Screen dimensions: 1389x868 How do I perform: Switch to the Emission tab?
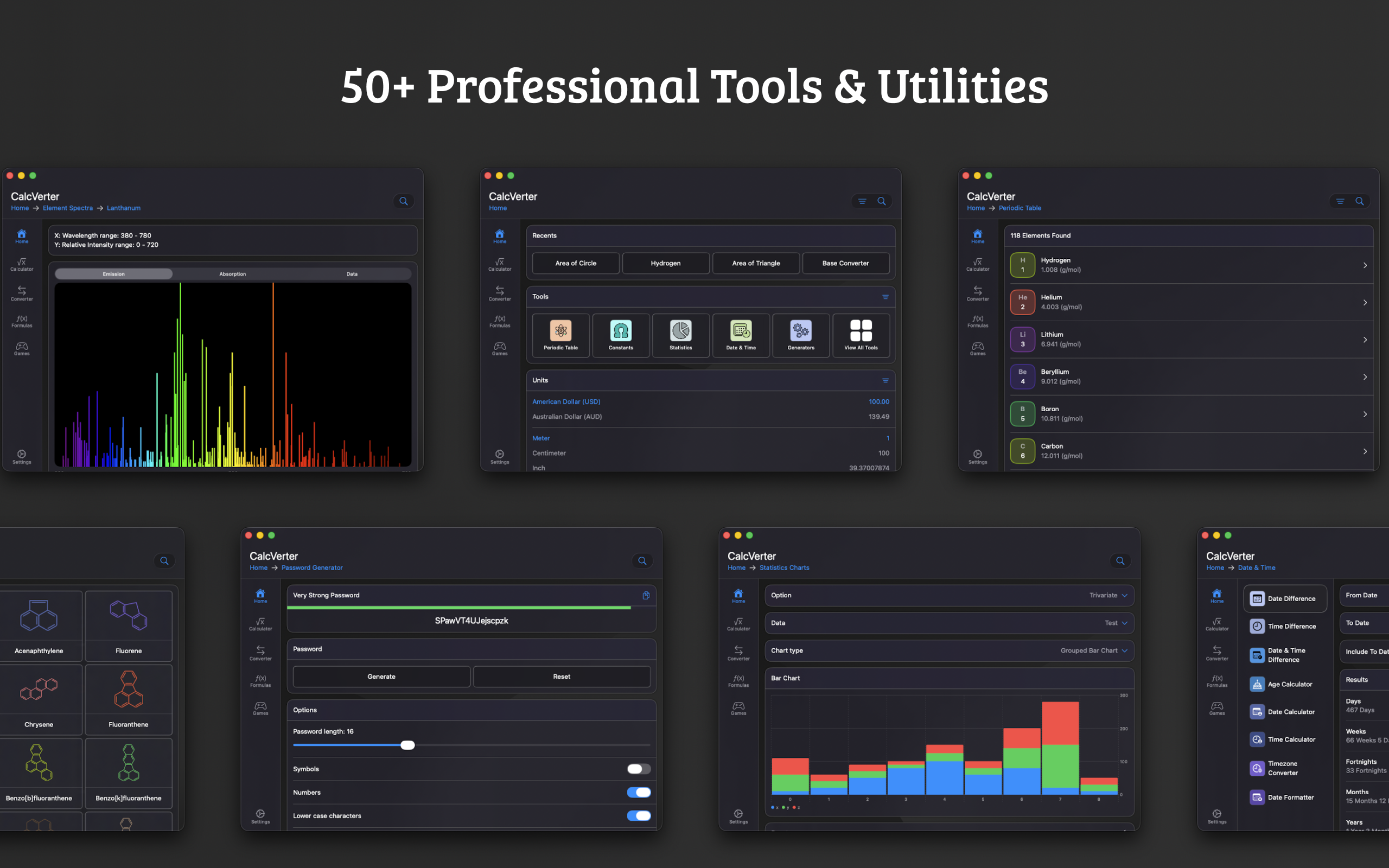pos(113,274)
